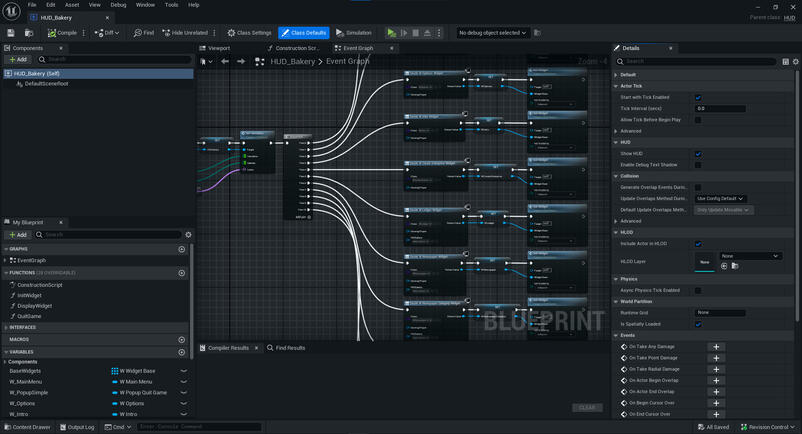802x434 pixels.
Task: Enable Debug Text Shadow checkbox
Action: click(698, 165)
